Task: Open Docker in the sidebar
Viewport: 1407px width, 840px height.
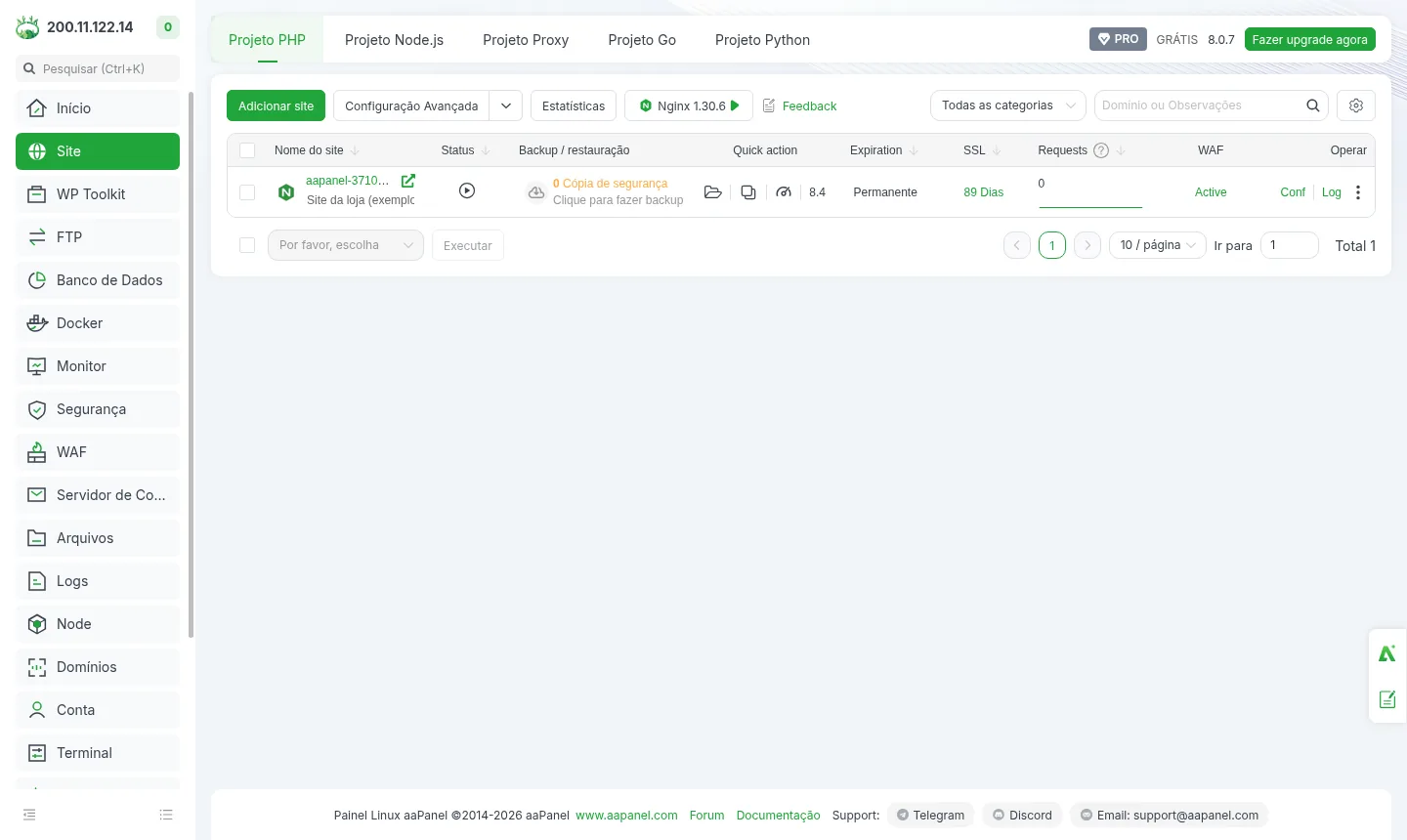Action: pyautogui.click(x=98, y=323)
